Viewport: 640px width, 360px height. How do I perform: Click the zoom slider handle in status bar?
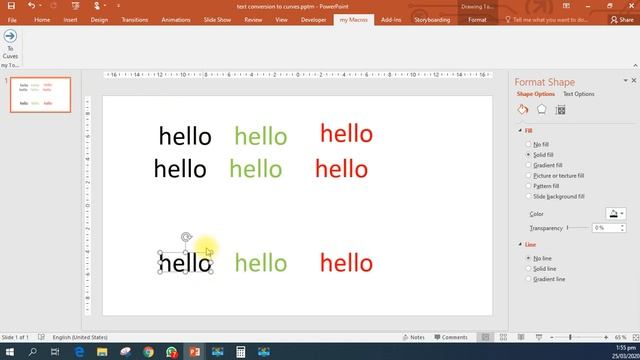570,338
